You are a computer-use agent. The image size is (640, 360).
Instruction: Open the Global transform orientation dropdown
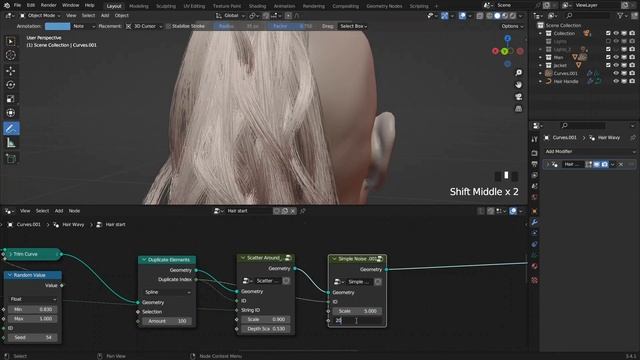[231, 16]
